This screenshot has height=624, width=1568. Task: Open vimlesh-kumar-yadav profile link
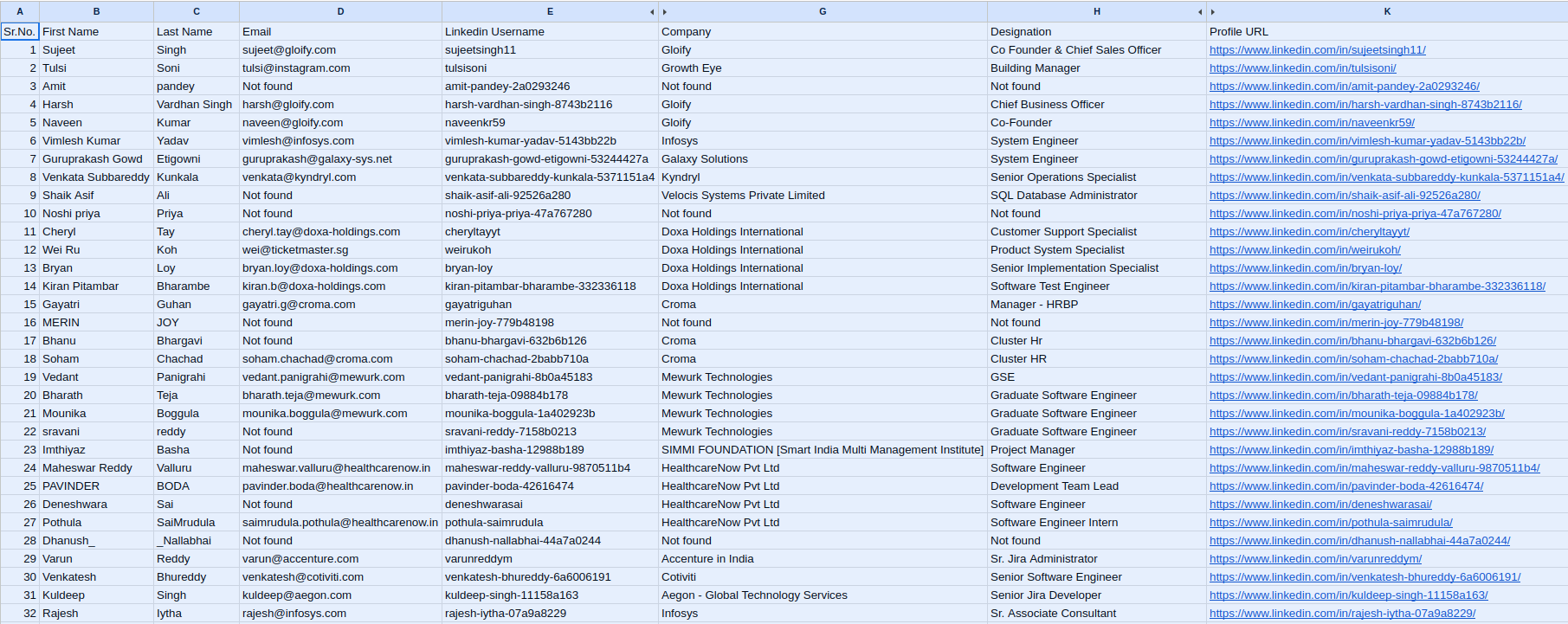(x=1367, y=141)
